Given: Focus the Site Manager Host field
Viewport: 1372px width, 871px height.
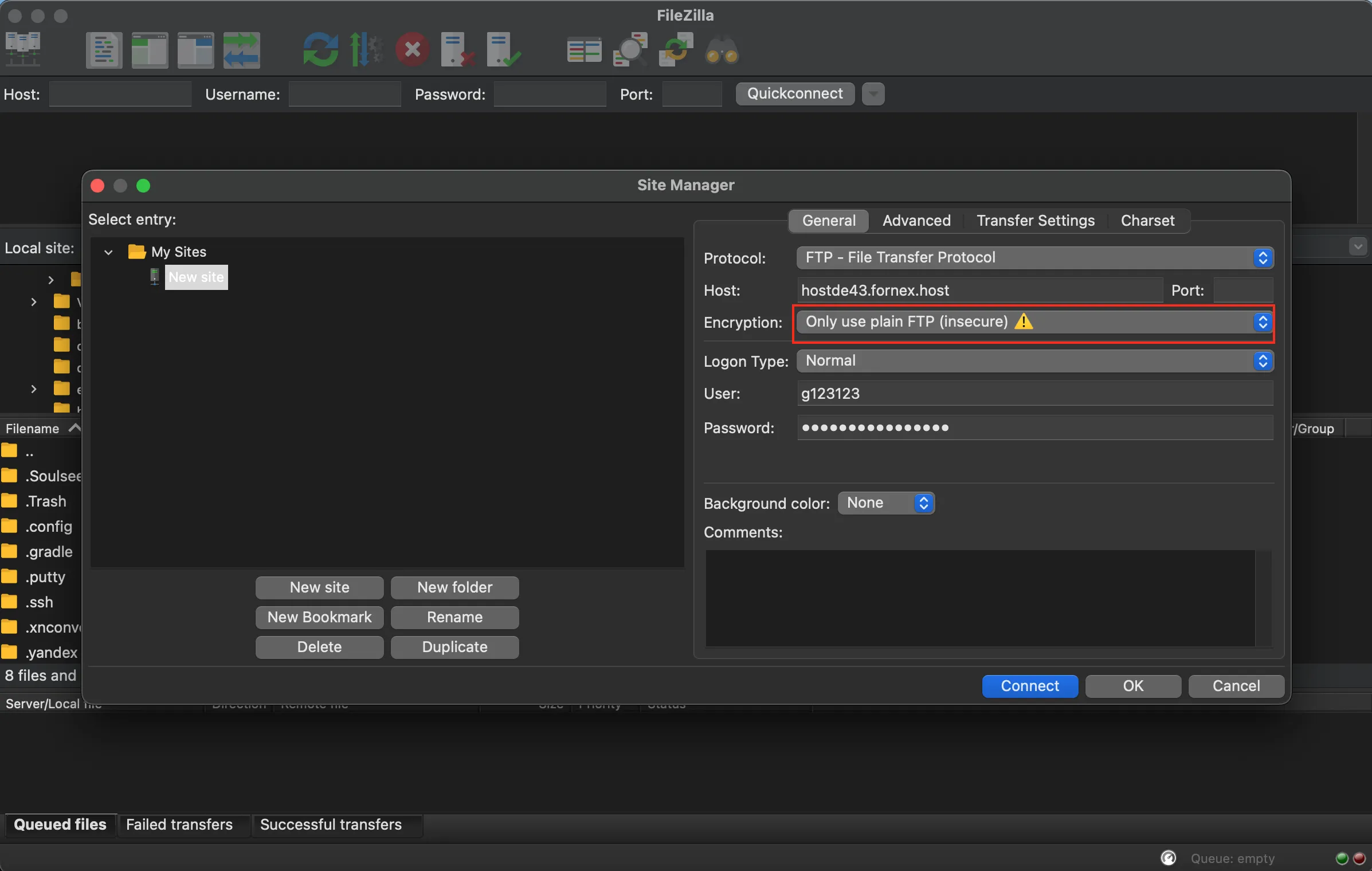Looking at the screenshot, I should (x=979, y=291).
